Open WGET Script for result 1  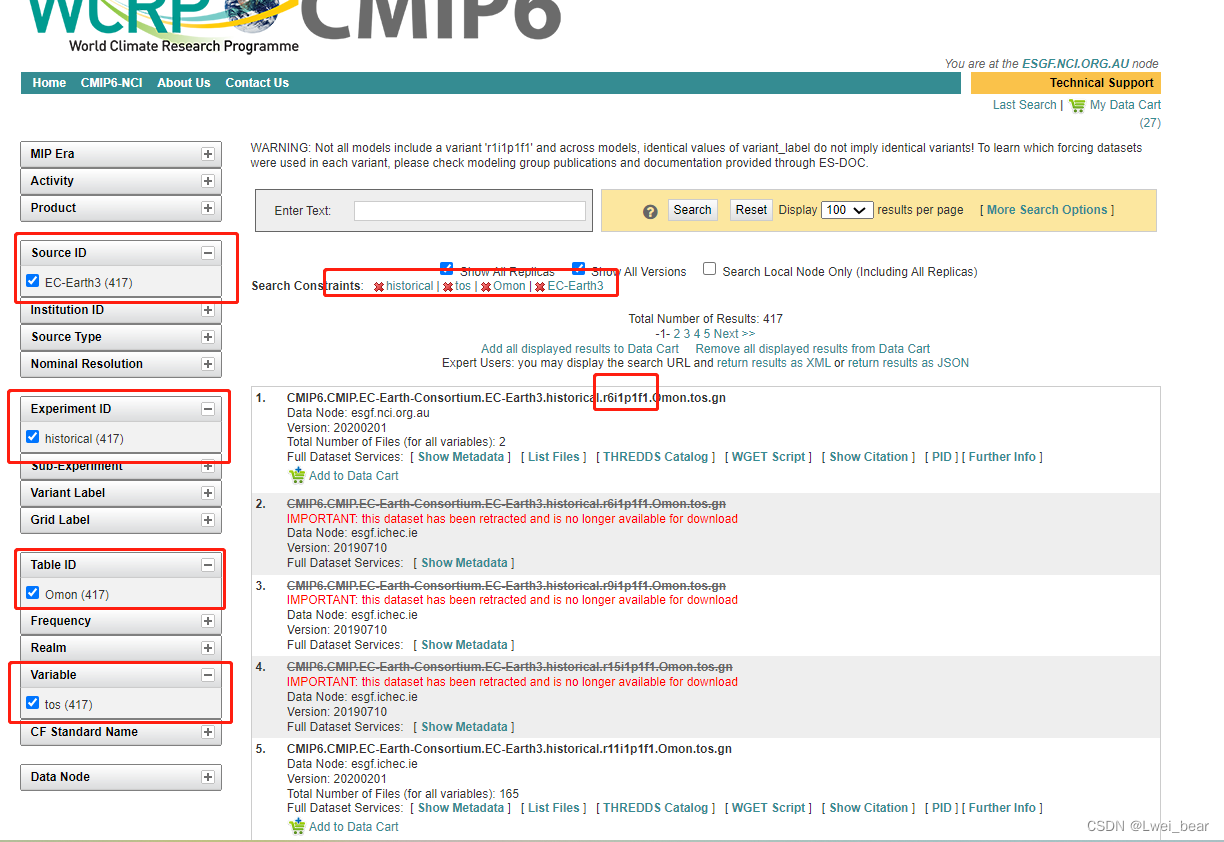[x=768, y=457]
